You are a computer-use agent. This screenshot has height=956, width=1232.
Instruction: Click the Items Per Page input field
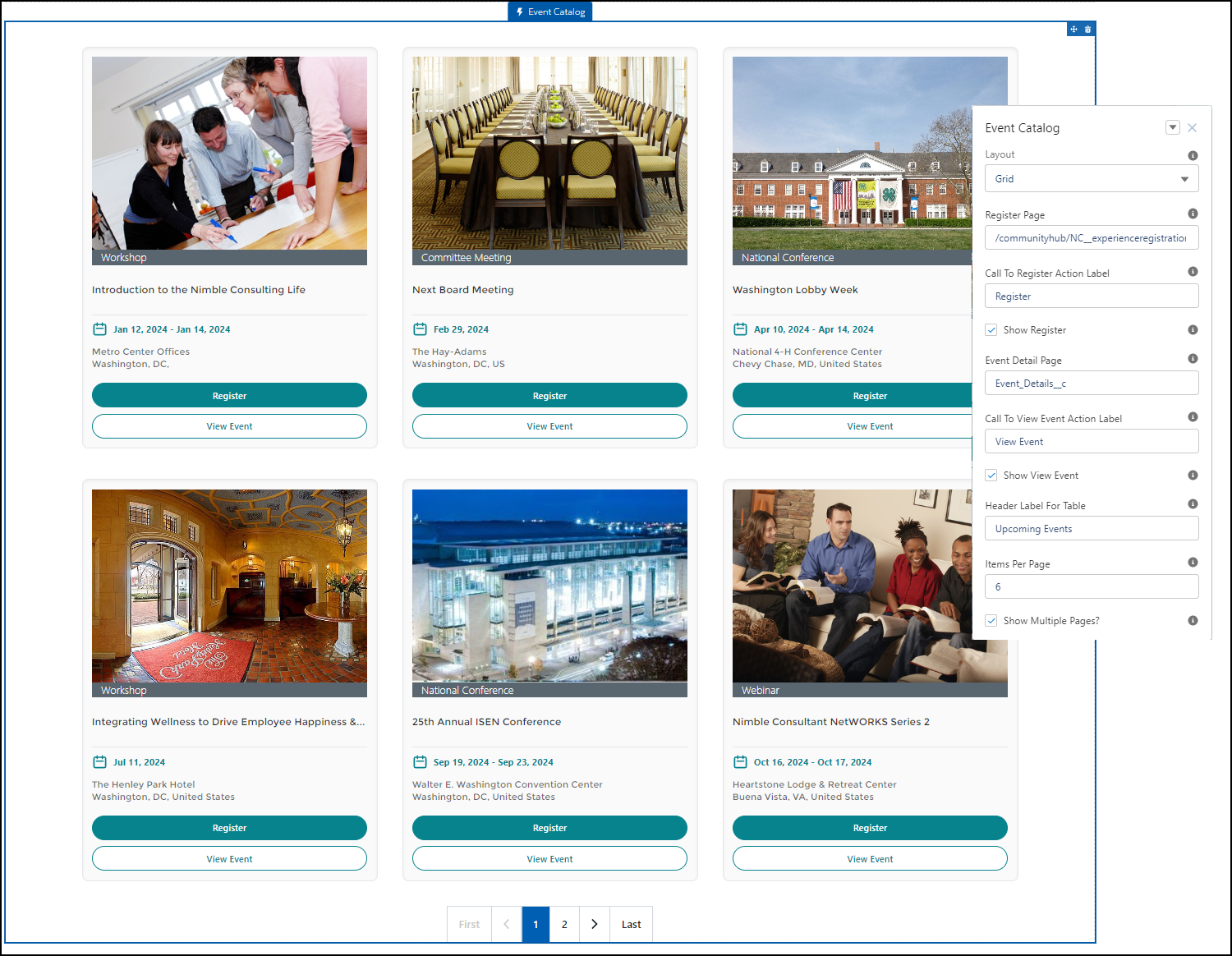[1091, 587]
